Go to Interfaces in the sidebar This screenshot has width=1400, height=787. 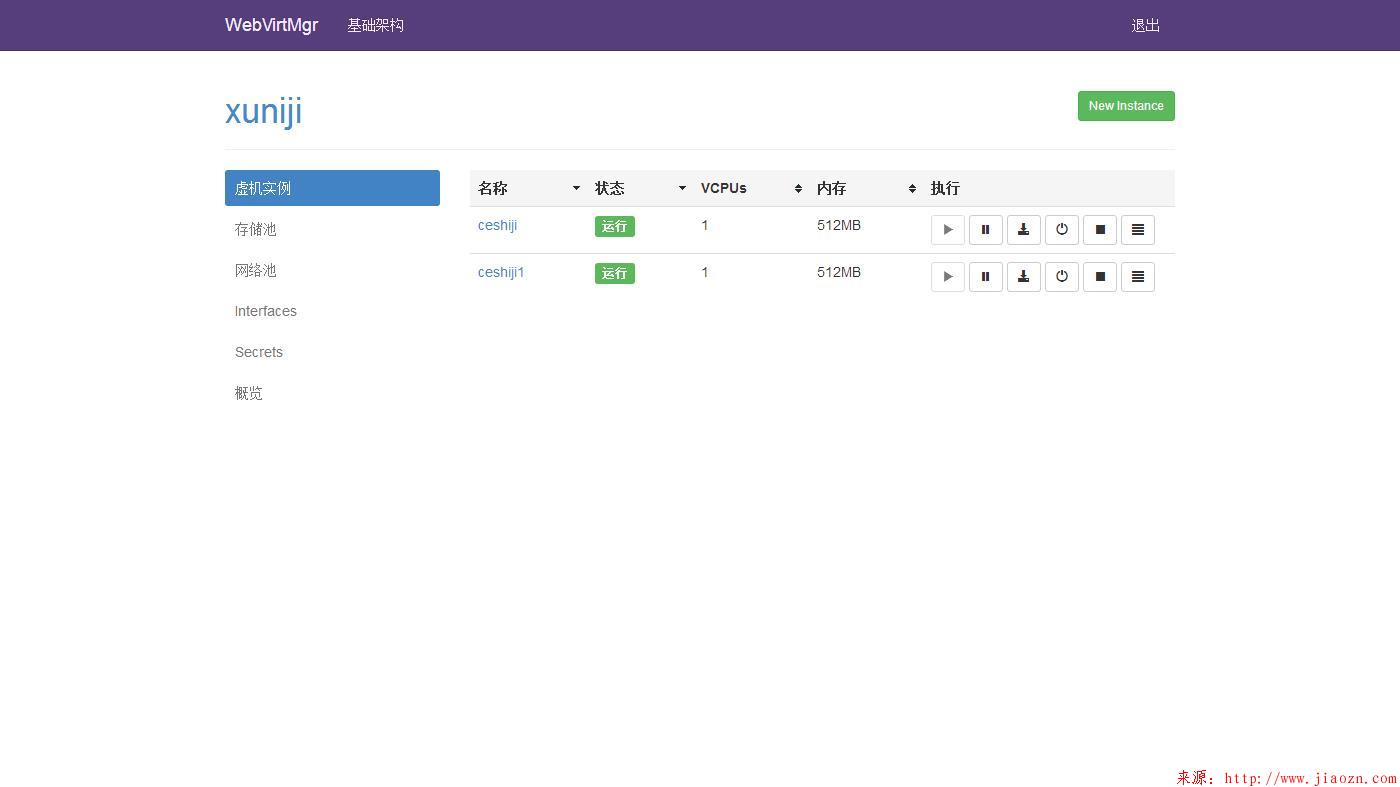(266, 311)
